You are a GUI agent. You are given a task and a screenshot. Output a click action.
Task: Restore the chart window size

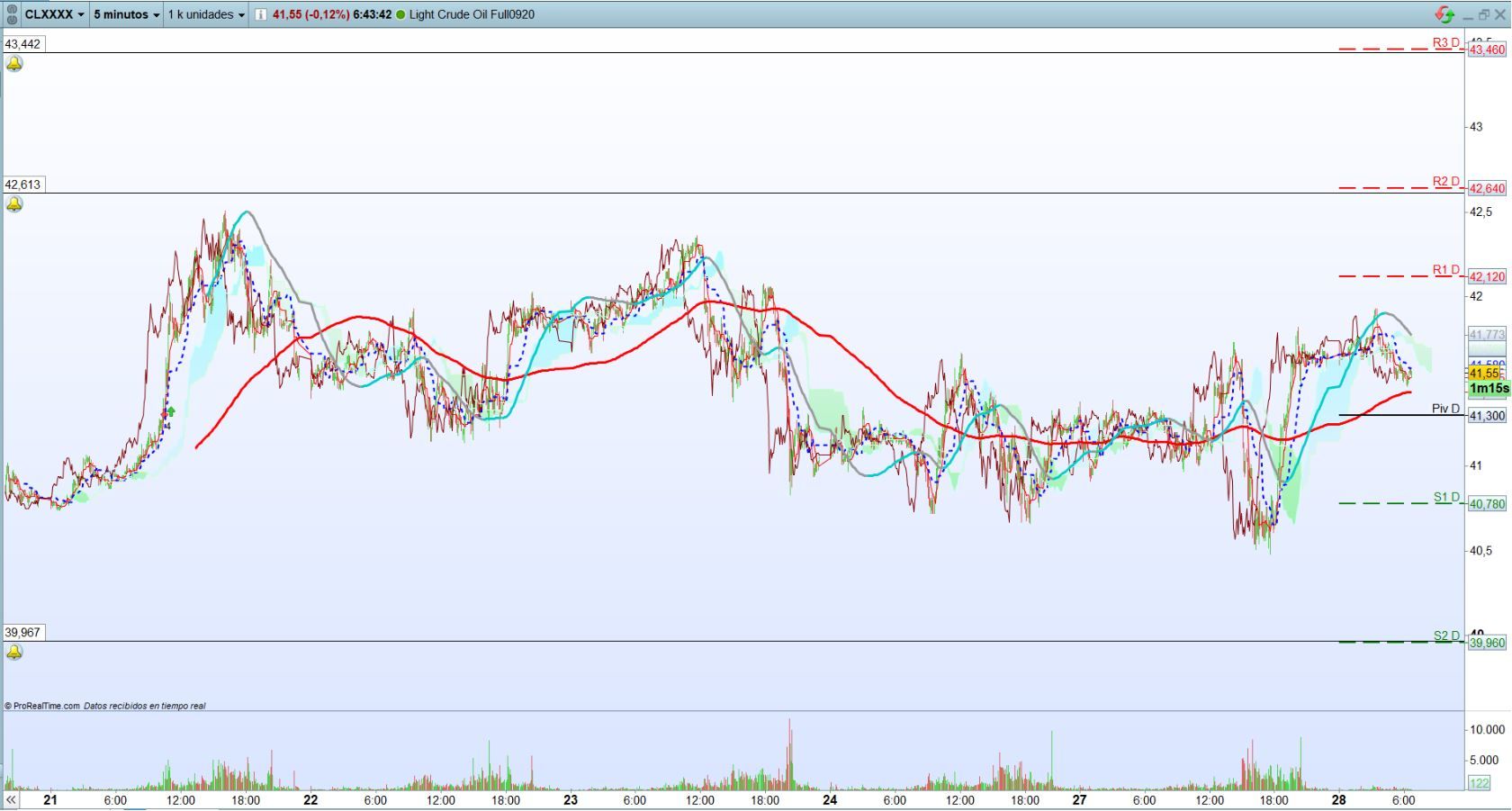coord(1484,14)
